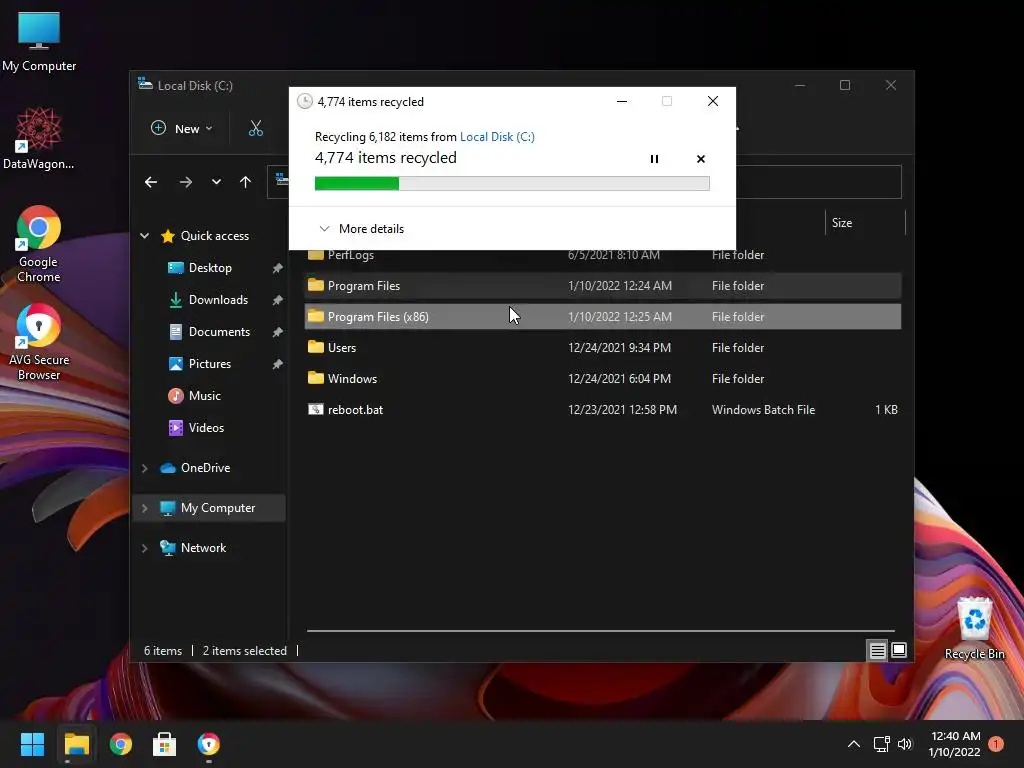This screenshot has height=768, width=1024.
Task: Select Network in navigation pane
Action: 203,548
